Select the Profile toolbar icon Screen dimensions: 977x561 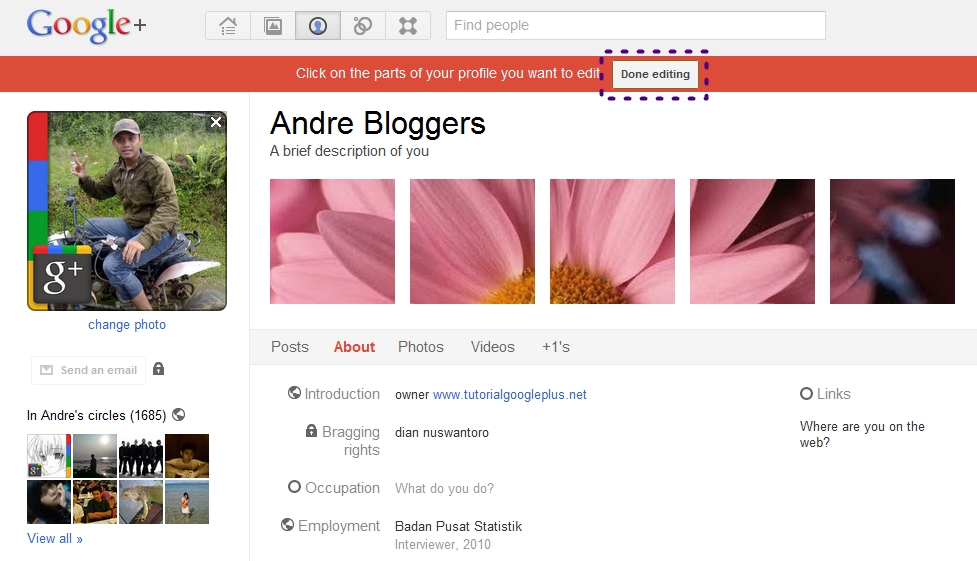pos(318,26)
